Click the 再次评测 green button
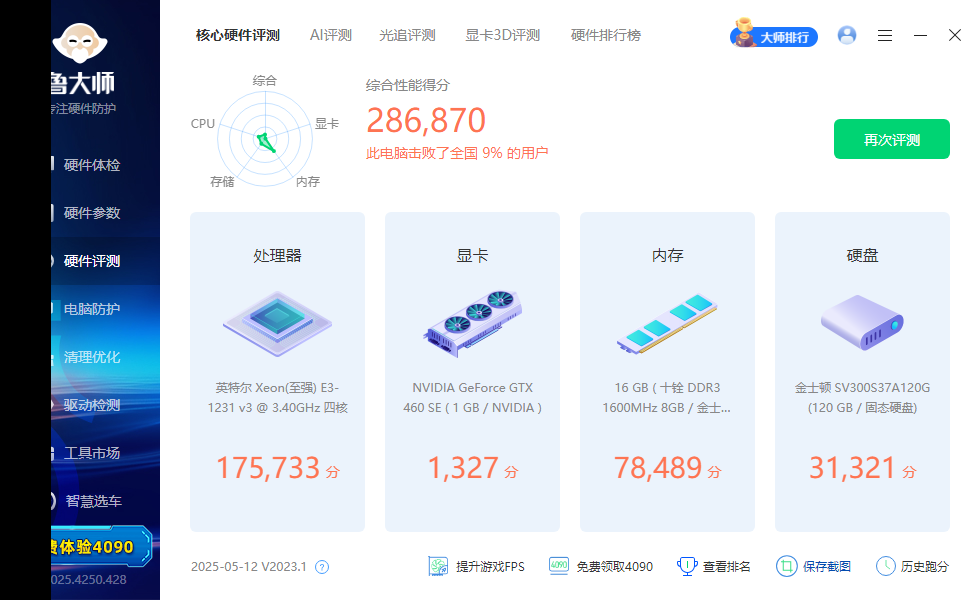The height and width of the screenshot is (600, 980). point(892,139)
